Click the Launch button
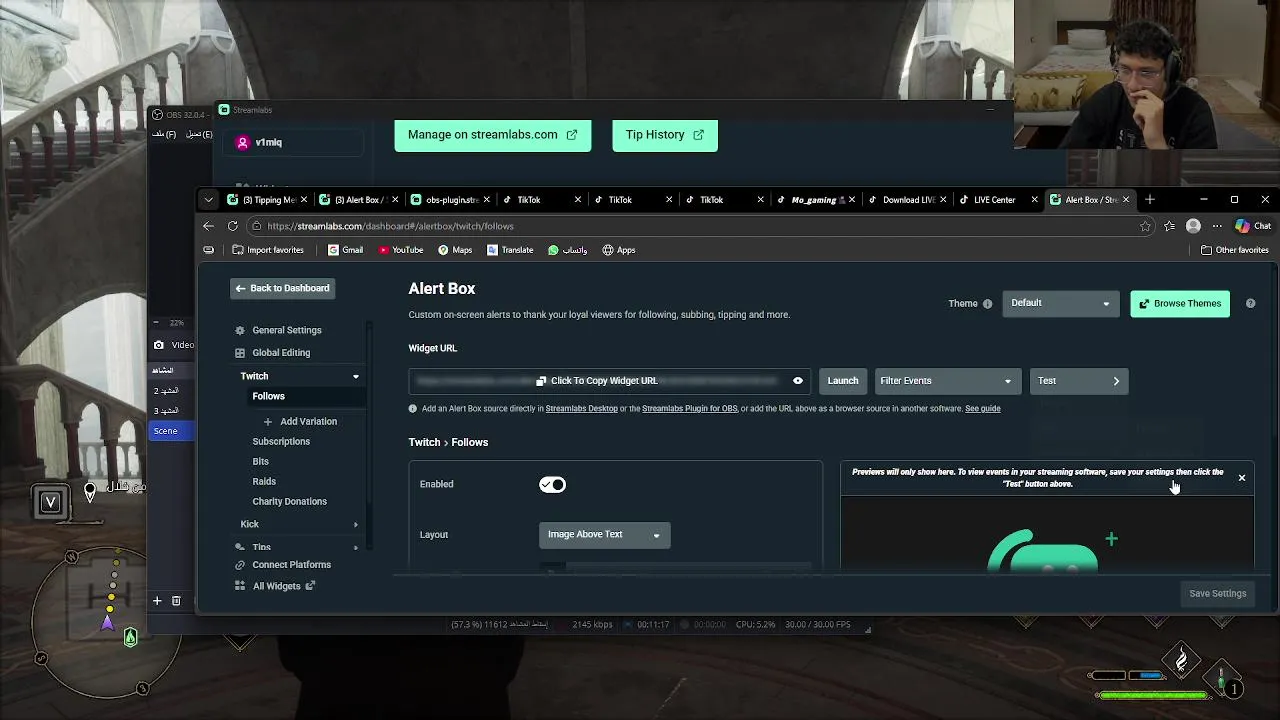This screenshot has width=1280, height=720. point(843,381)
